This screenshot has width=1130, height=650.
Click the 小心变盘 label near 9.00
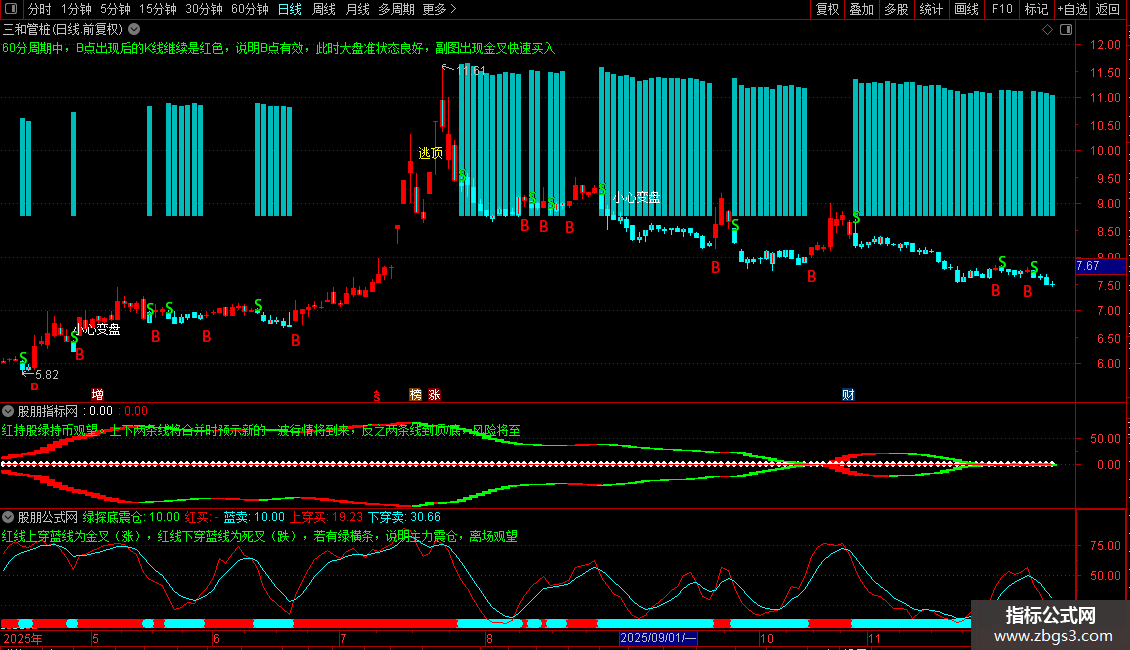point(636,197)
